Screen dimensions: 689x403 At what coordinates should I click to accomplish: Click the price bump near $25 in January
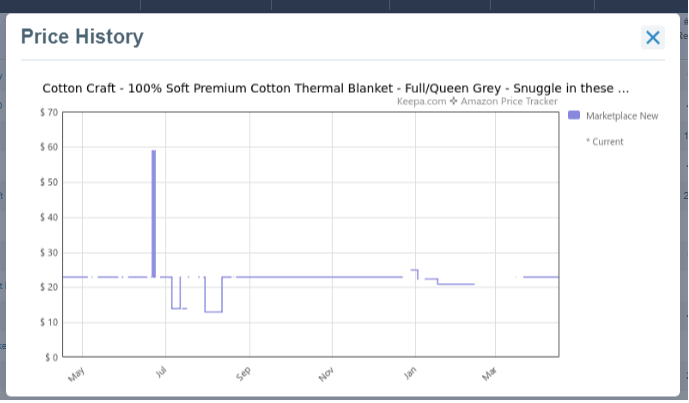click(414, 270)
